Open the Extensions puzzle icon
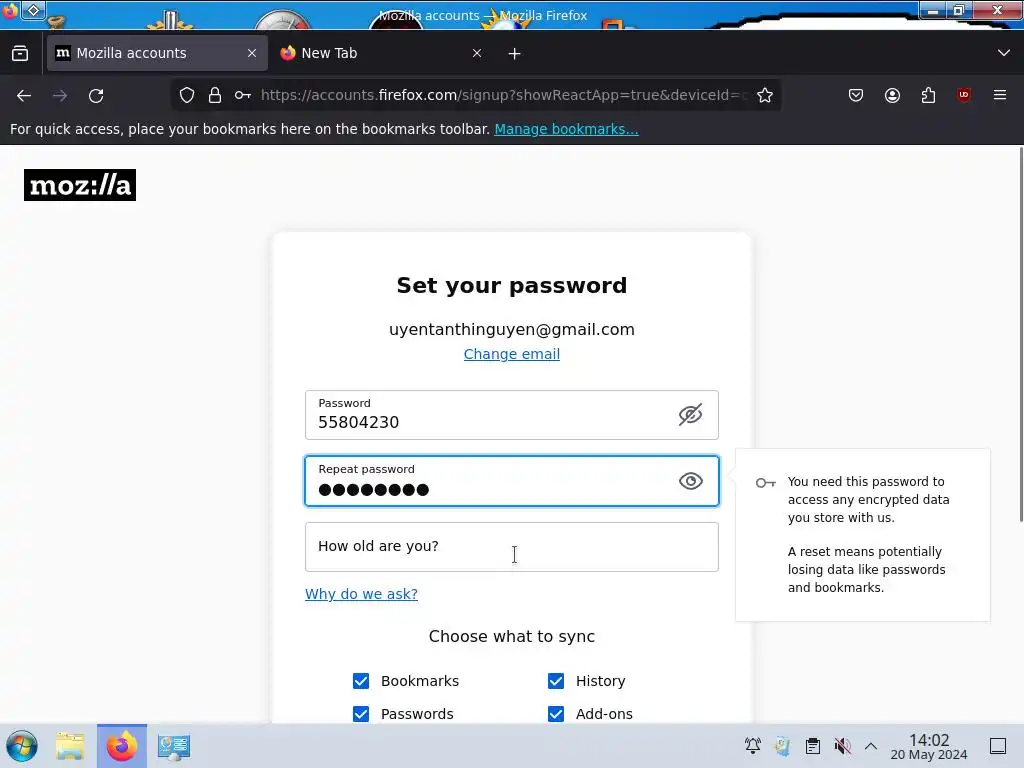The image size is (1024, 768). (928, 95)
